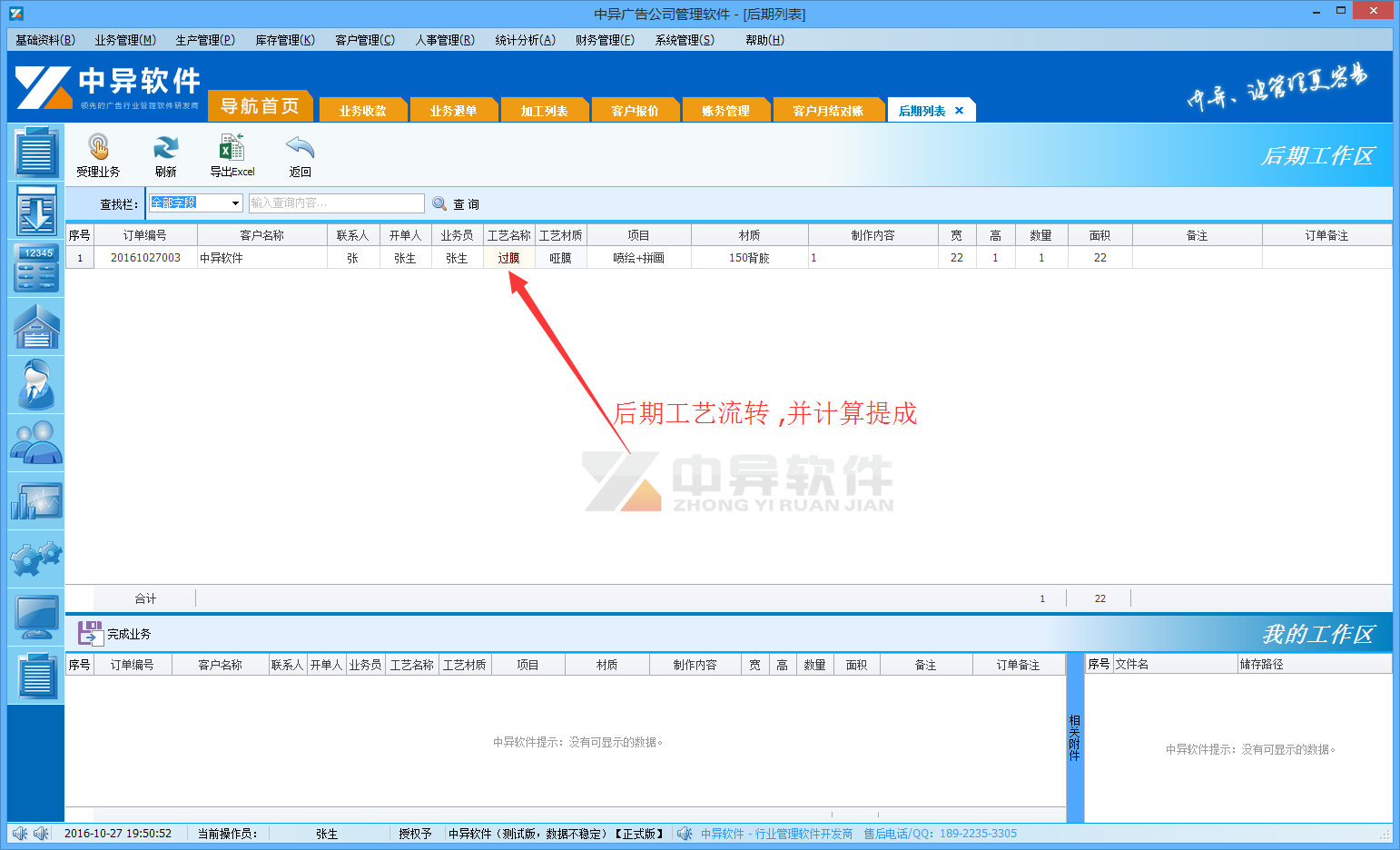
Task: Open the calculator-style panel icon in sidebar
Action: 35,269
